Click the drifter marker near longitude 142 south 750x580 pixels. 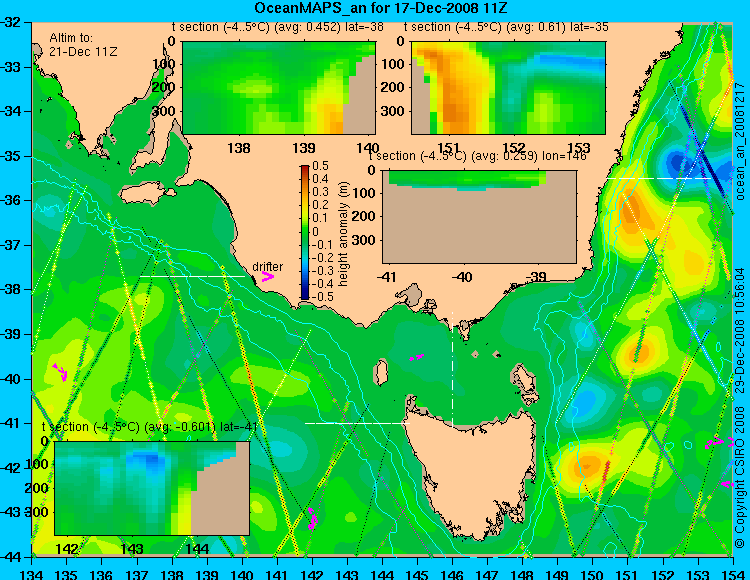point(312,518)
